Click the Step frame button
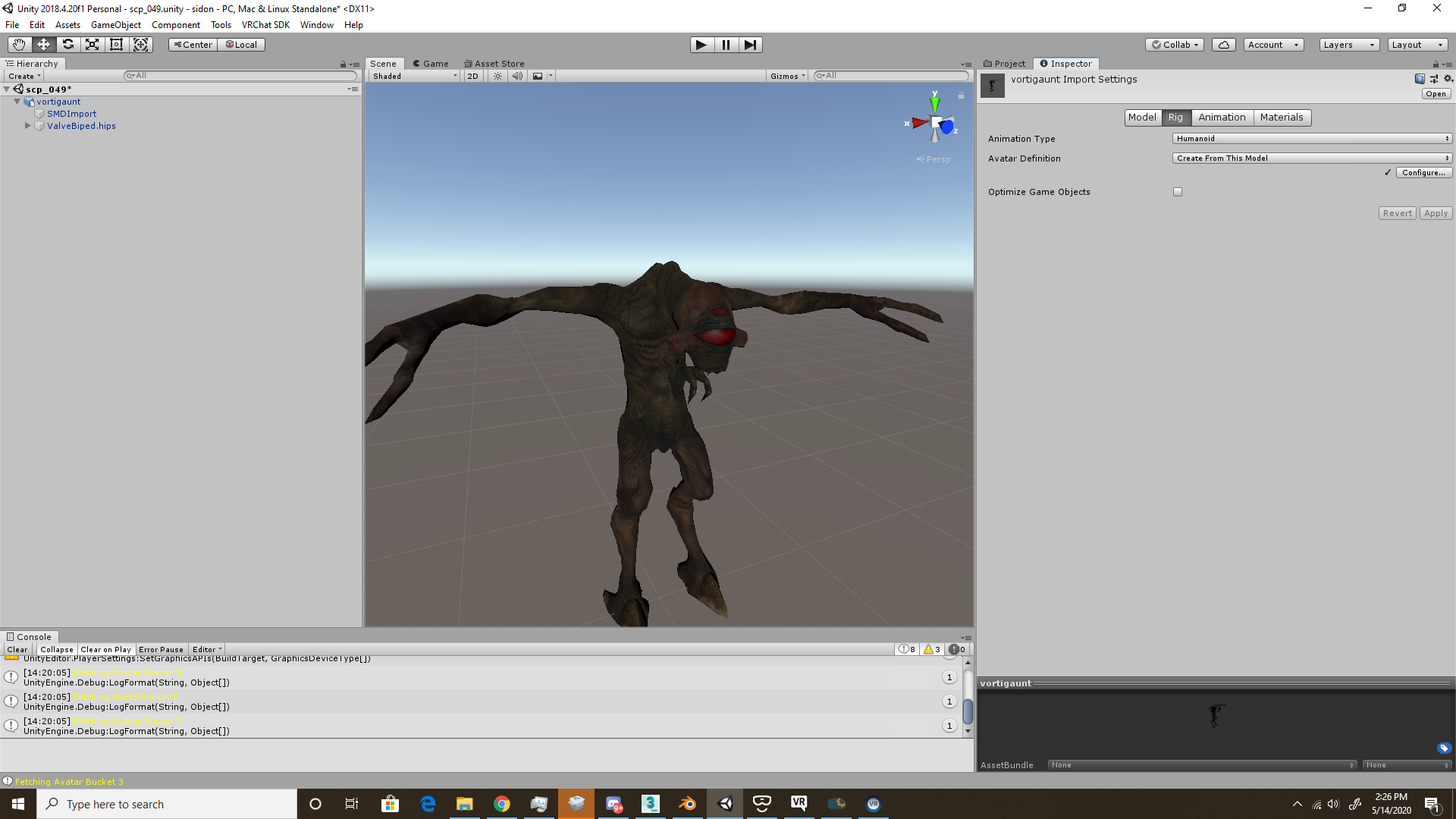The height and width of the screenshot is (819, 1456). pyautogui.click(x=750, y=45)
